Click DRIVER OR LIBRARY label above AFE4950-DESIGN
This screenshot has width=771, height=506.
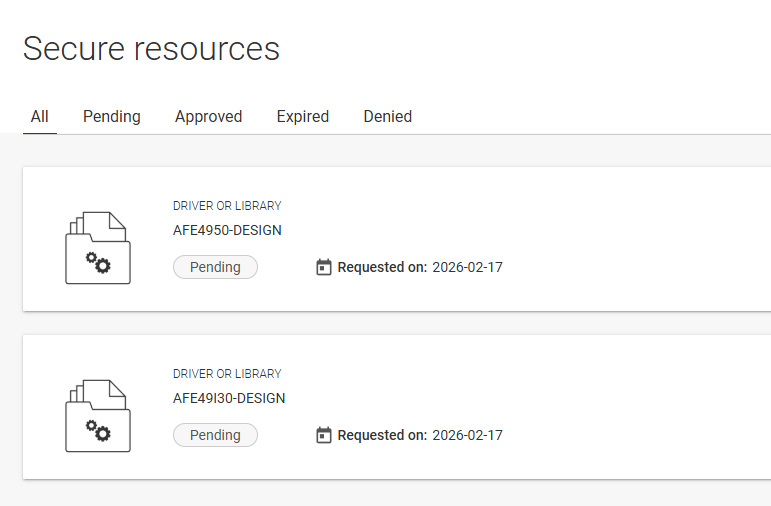click(x=227, y=206)
